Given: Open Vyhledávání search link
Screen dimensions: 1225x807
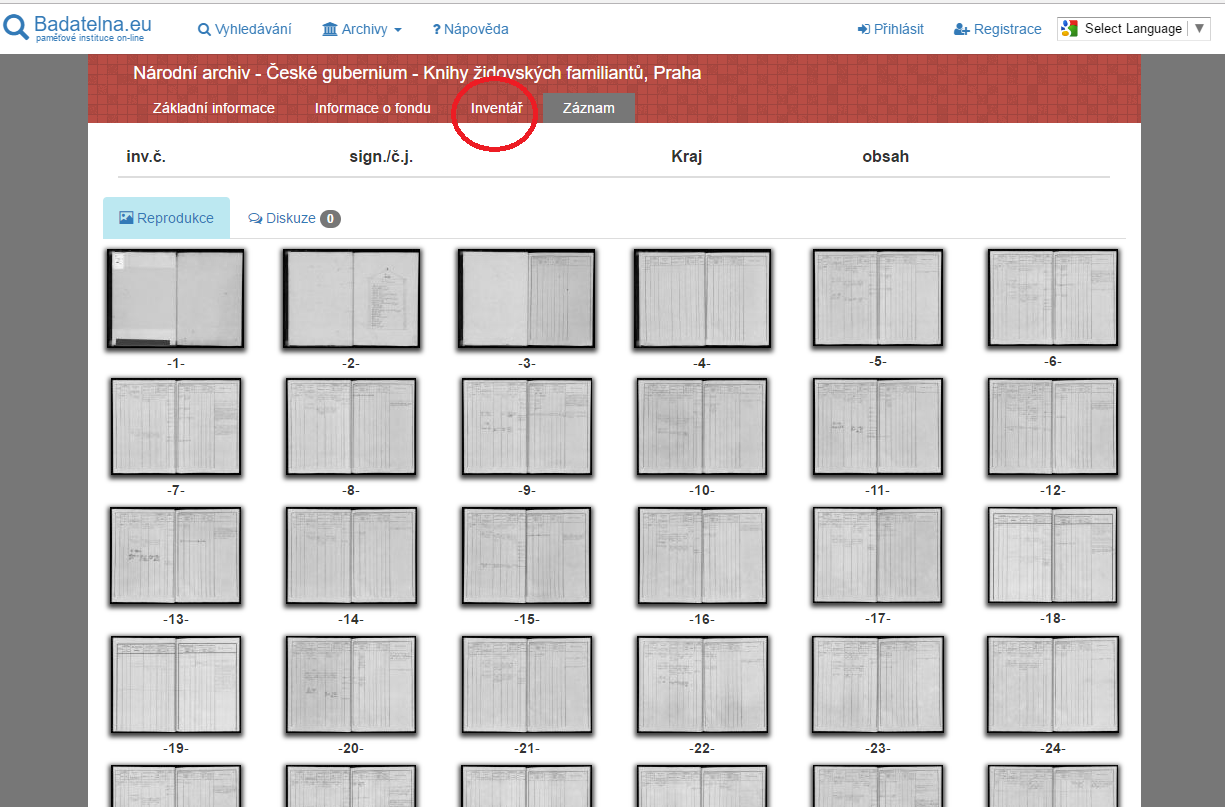Looking at the screenshot, I should (x=245, y=30).
